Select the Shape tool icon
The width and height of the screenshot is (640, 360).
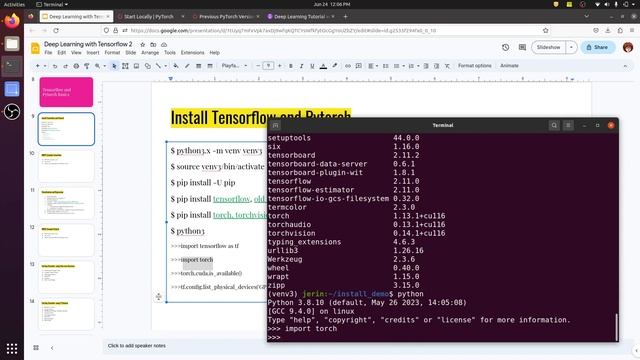click(x=147, y=66)
